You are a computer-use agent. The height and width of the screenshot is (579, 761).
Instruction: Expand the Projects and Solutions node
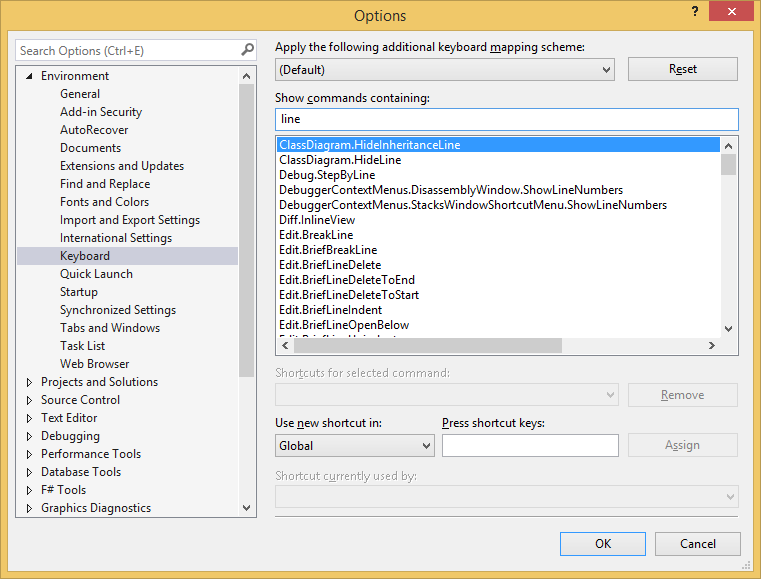[x=29, y=382]
